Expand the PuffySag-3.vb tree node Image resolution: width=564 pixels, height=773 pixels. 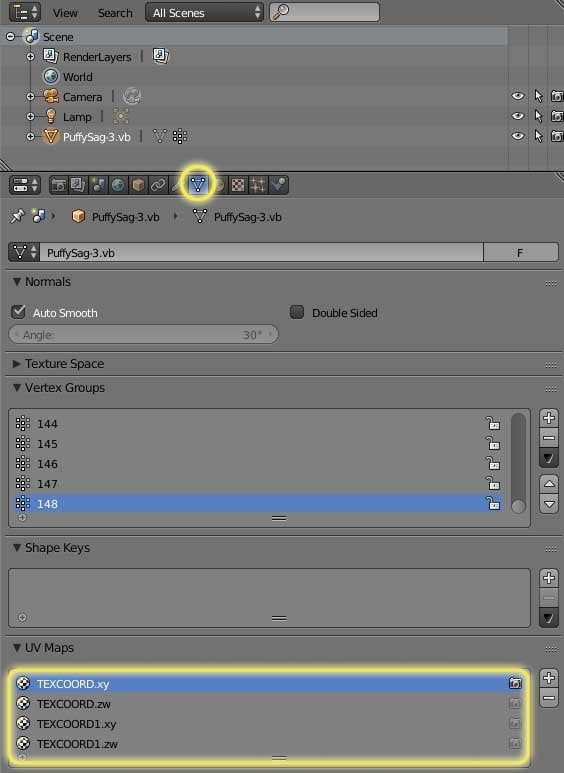coord(31,136)
